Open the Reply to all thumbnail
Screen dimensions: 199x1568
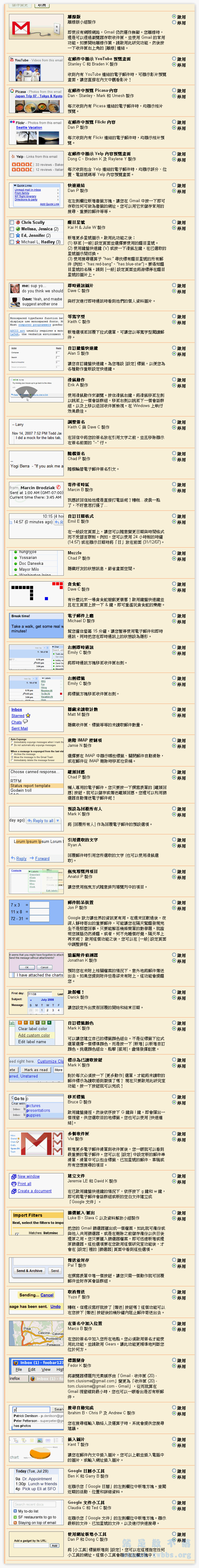coord(37,819)
